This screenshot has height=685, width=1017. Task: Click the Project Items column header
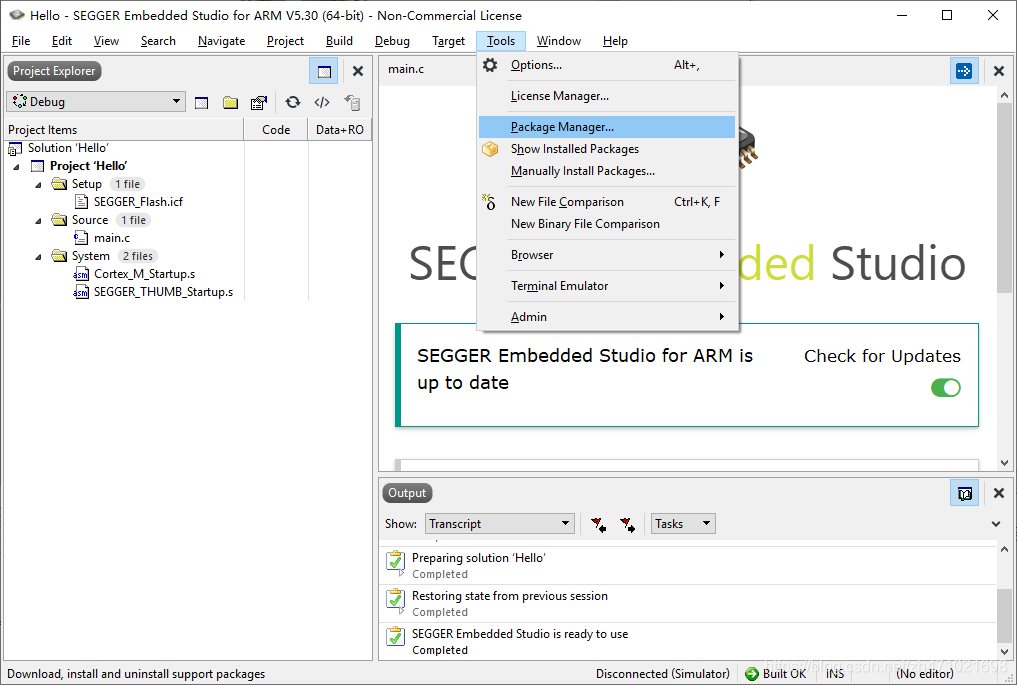click(x=124, y=130)
